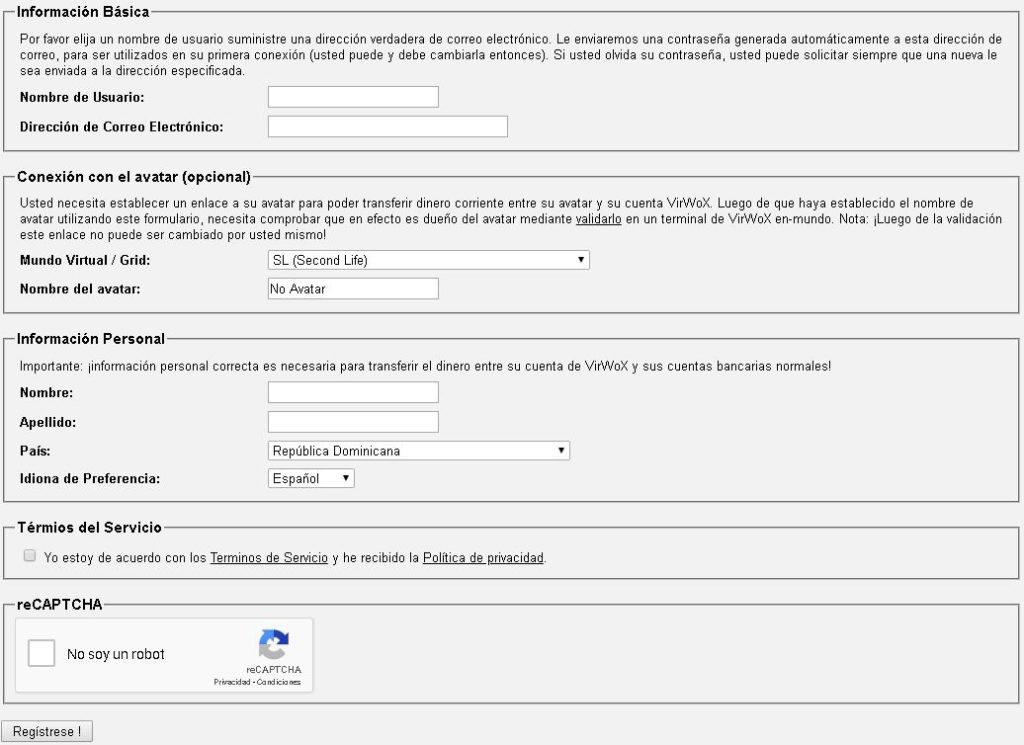Focus the Apellido input field
The width and height of the screenshot is (1024, 745).
click(353, 422)
